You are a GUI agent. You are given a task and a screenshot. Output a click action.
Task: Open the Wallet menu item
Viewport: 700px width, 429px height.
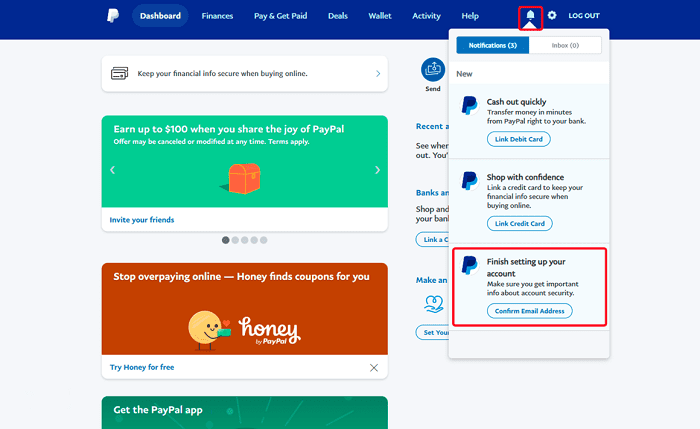coord(380,16)
